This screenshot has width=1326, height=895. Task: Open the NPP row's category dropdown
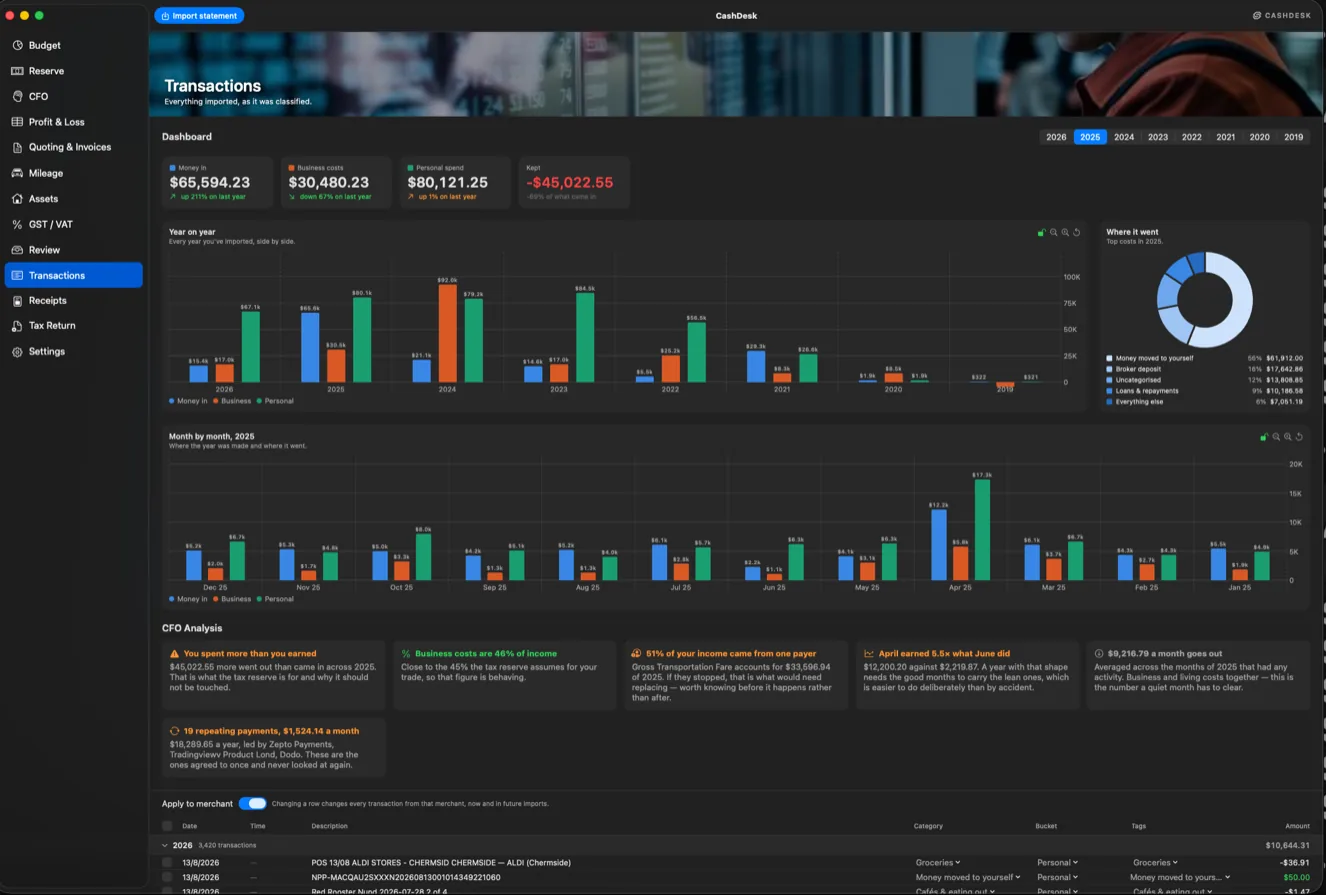point(968,877)
